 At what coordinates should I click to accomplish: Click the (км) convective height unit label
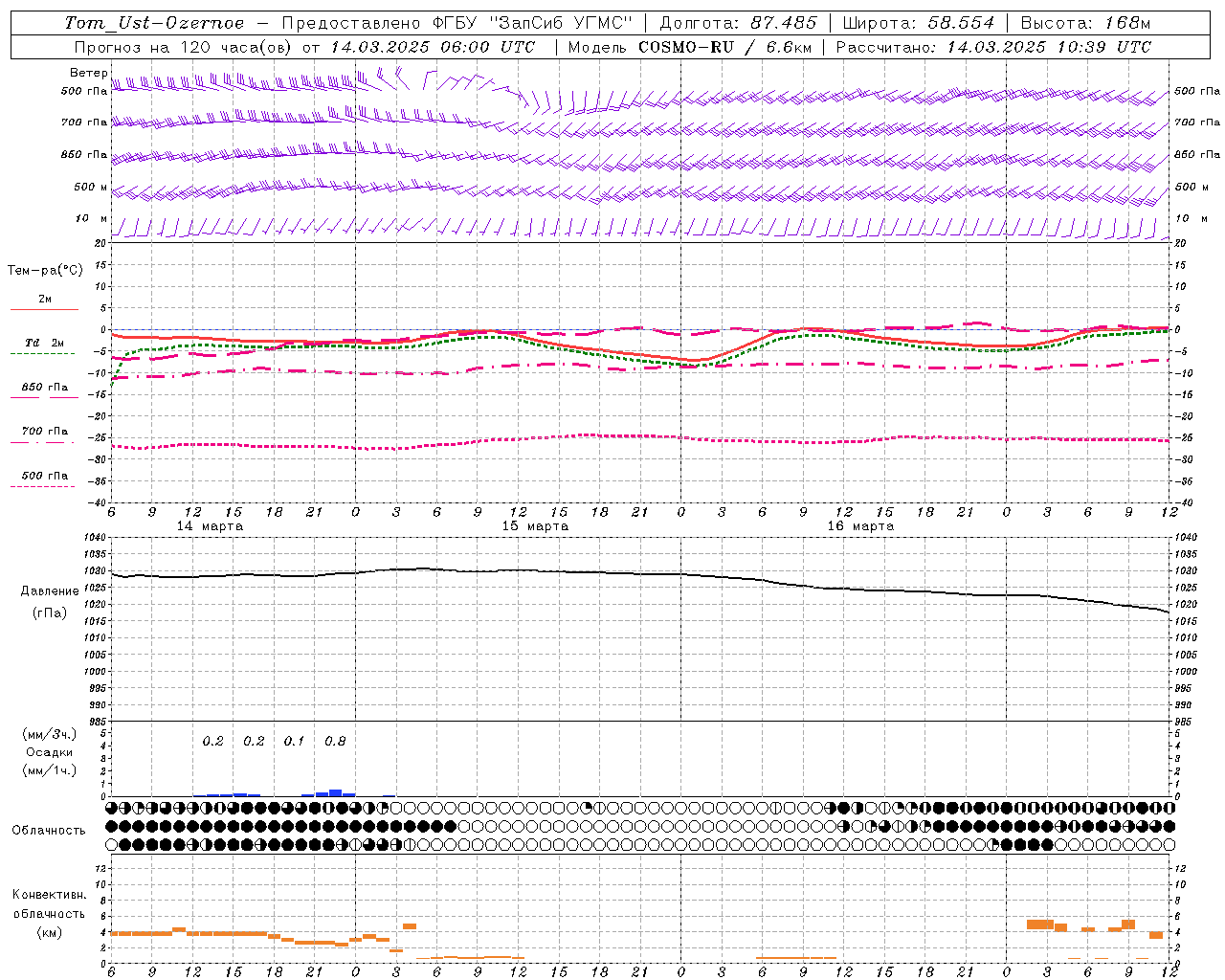50,932
